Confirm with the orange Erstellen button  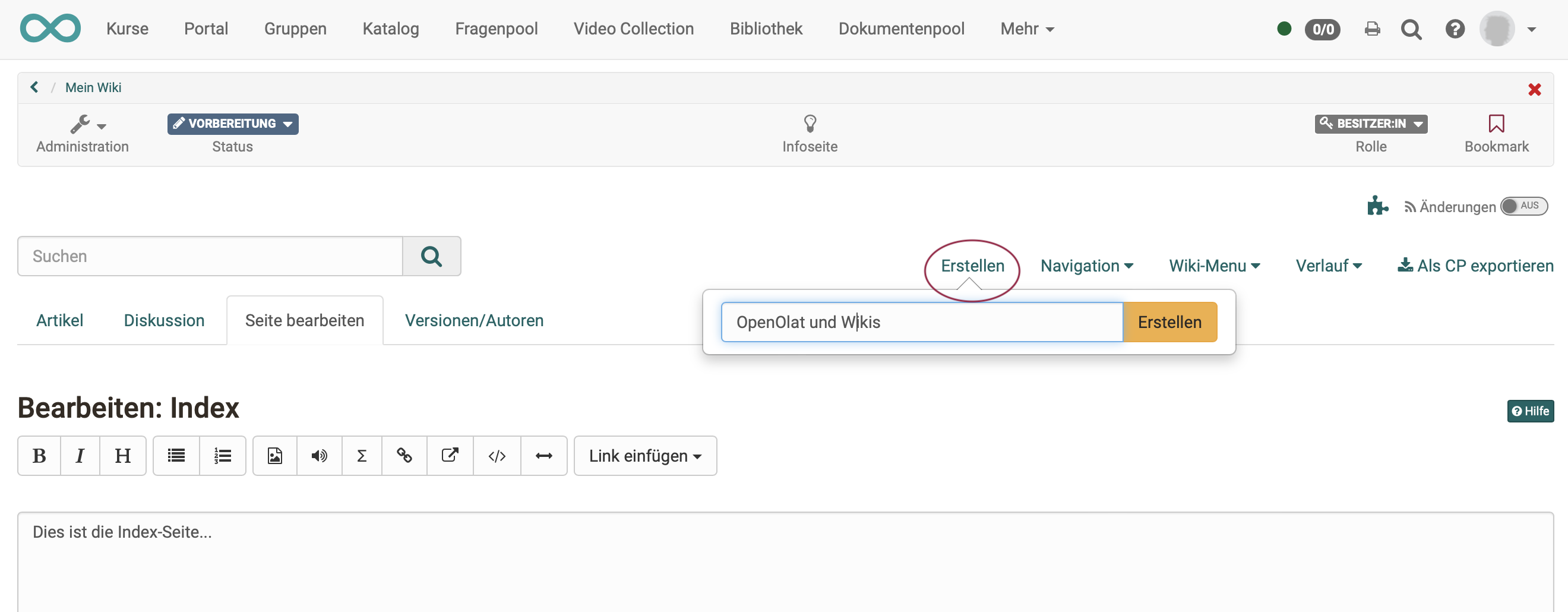(x=1170, y=322)
